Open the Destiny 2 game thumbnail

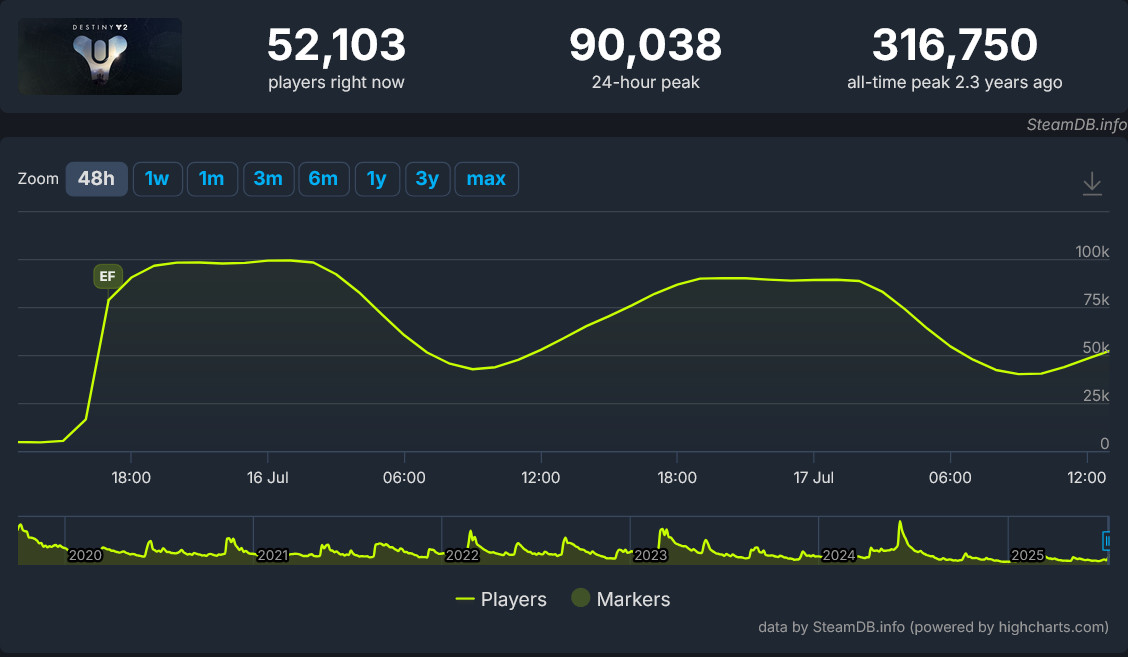[x=100, y=57]
